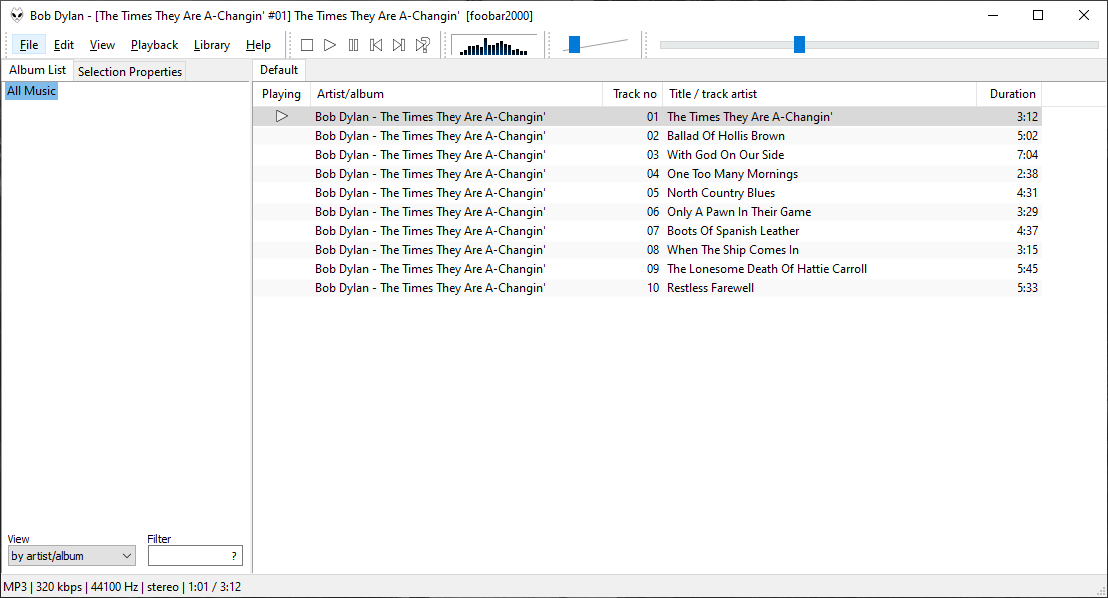Switch to the Album List tab

coord(37,70)
